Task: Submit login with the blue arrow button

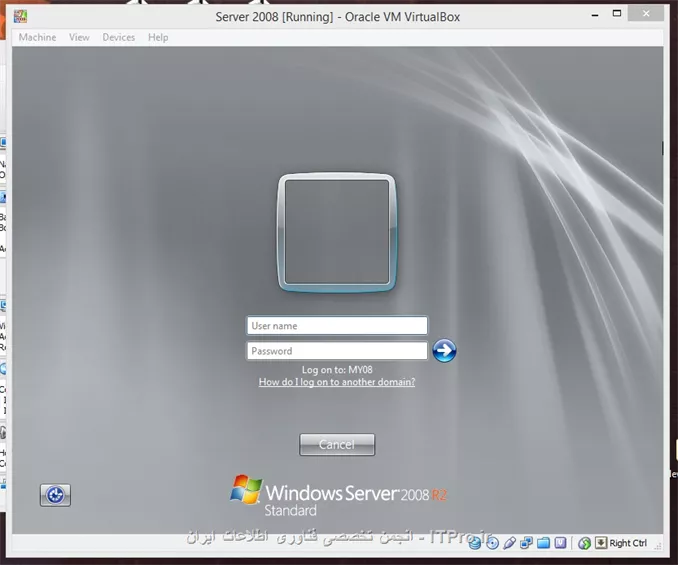Action: pyautogui.click(x=444, y=351)
